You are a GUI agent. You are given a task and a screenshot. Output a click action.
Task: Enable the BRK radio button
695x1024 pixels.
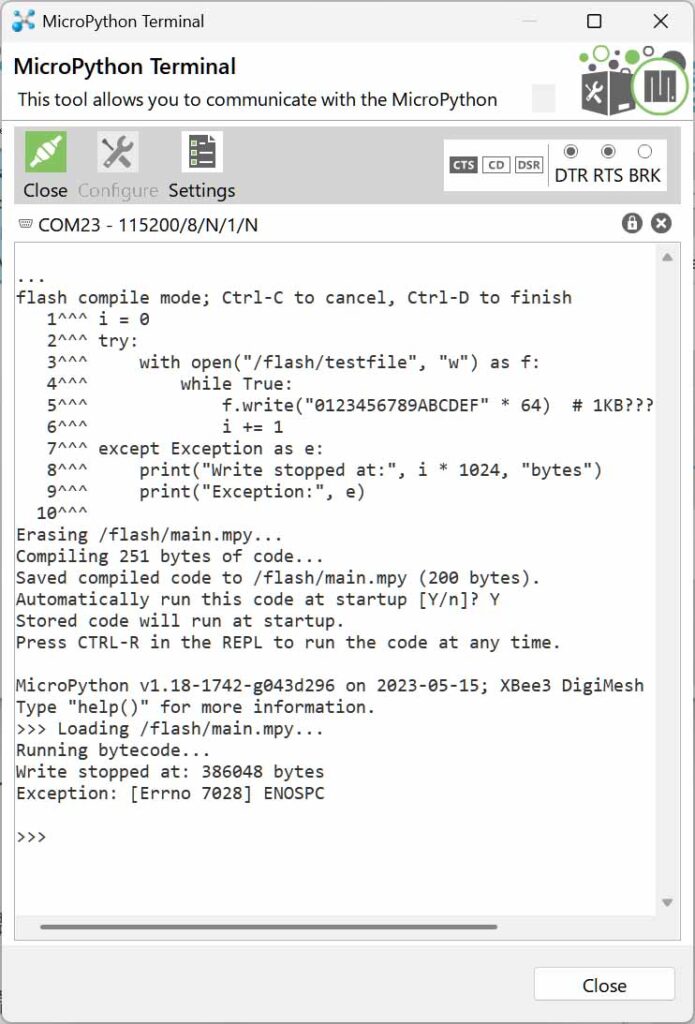(x=645, y=152)
